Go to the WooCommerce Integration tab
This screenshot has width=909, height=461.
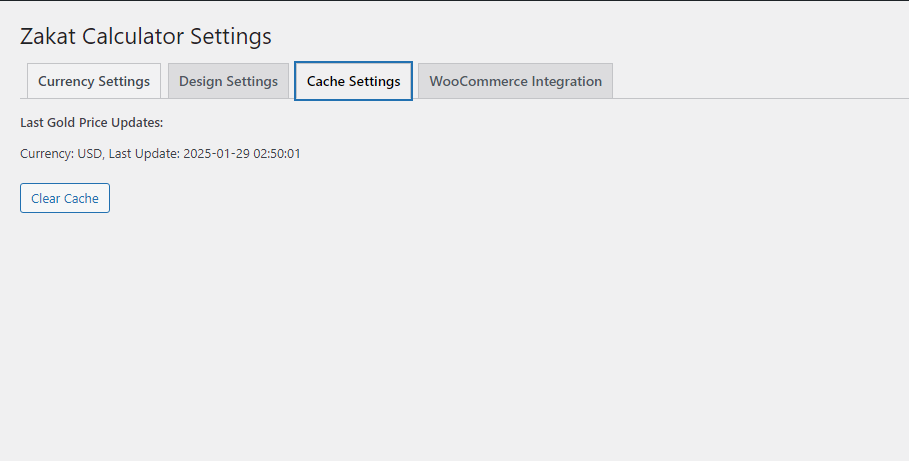[x=515, y=81]
